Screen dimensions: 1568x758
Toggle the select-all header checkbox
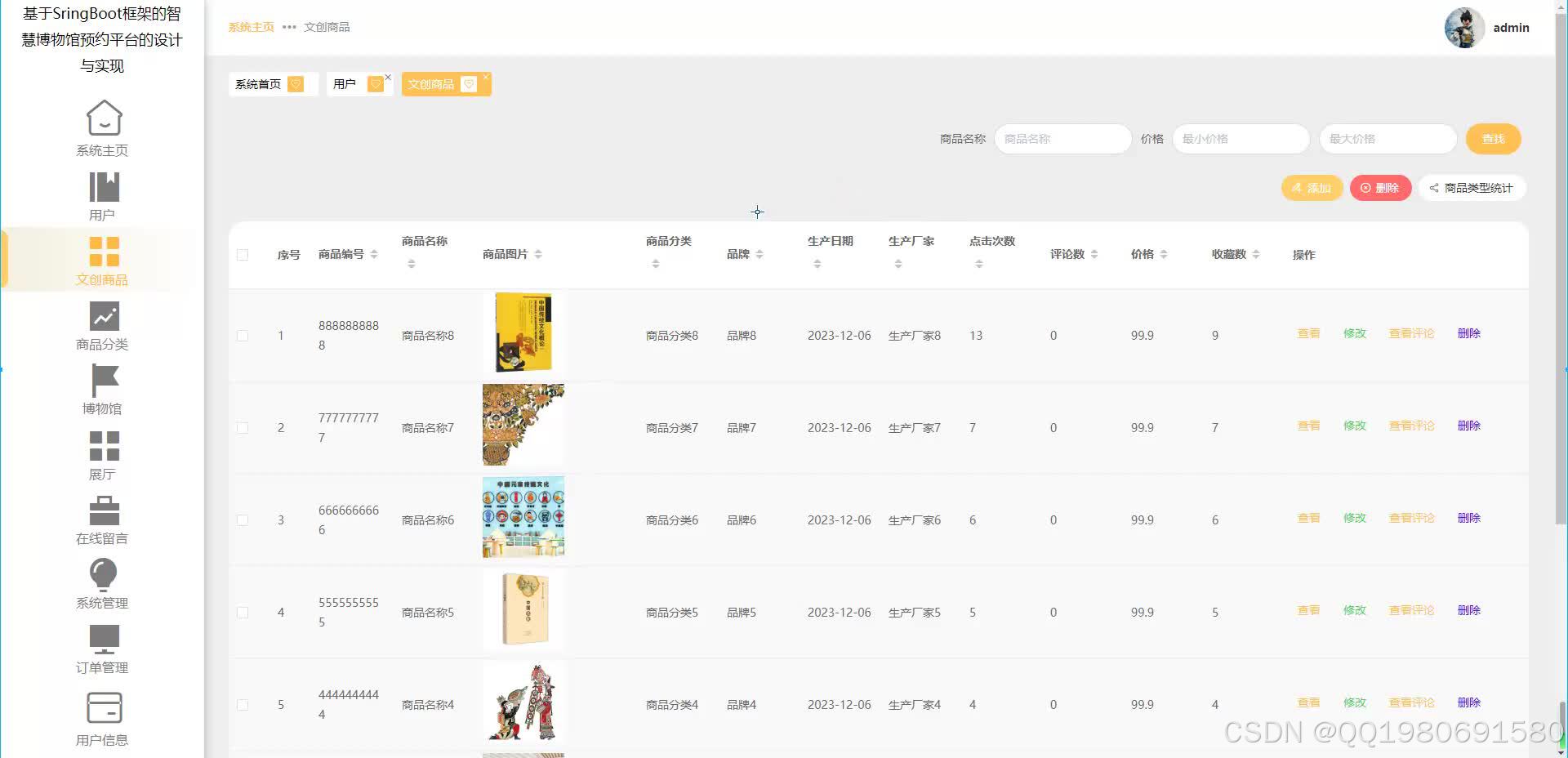click(x=243, y=255)
